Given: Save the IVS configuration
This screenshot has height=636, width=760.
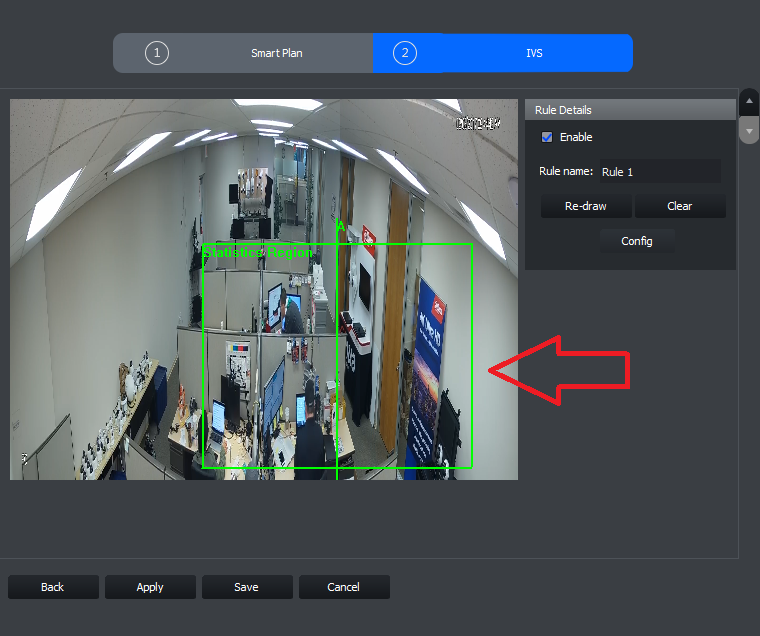Looking at the screenshot, I should (x=247, y=587).
